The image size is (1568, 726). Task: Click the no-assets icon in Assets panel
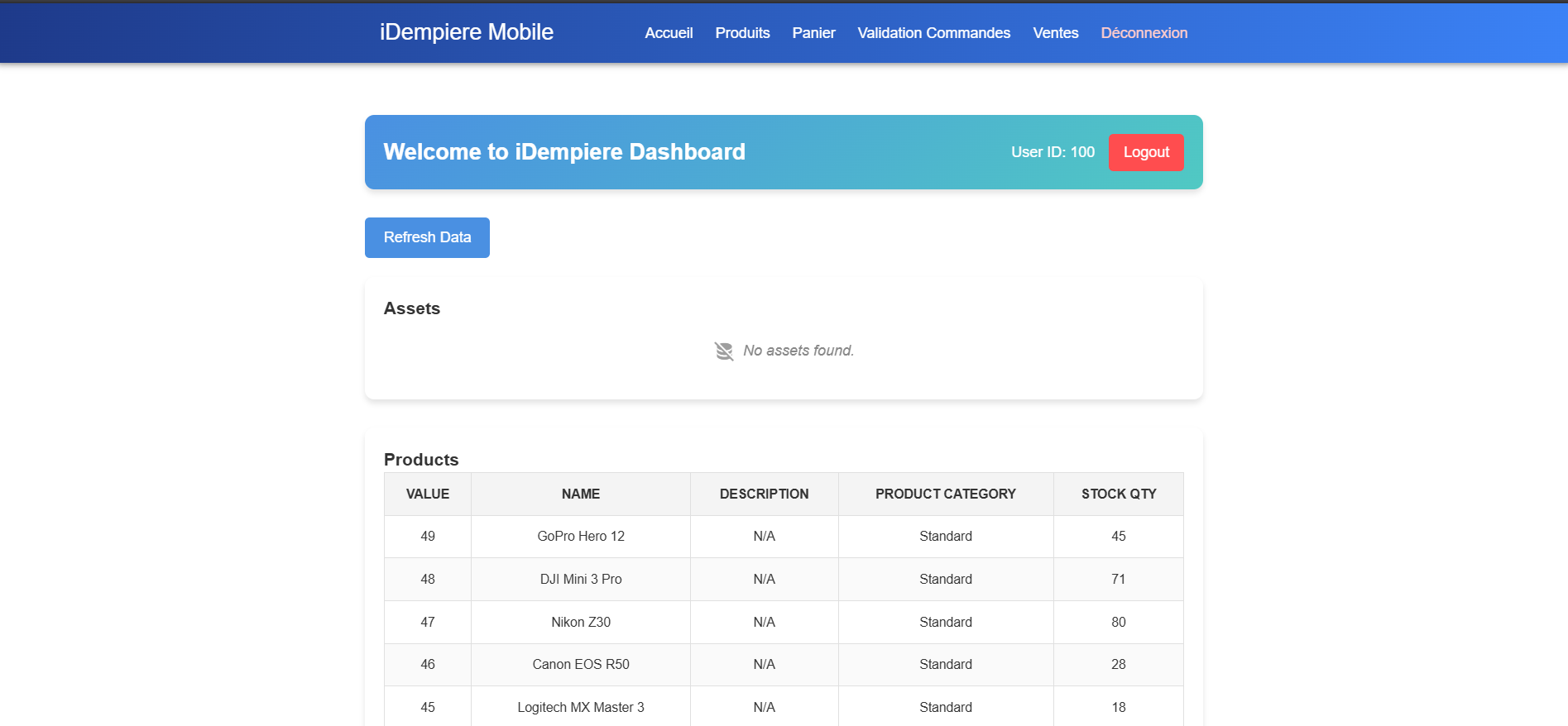click(723, 351)
